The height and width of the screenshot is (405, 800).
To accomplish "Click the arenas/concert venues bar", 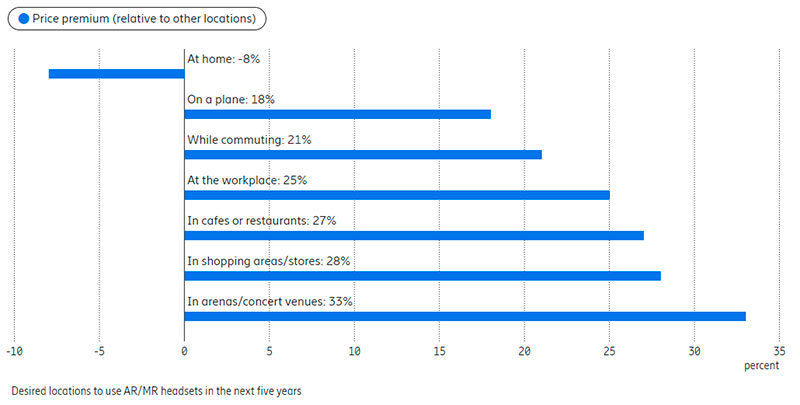I will pos(465,316).
